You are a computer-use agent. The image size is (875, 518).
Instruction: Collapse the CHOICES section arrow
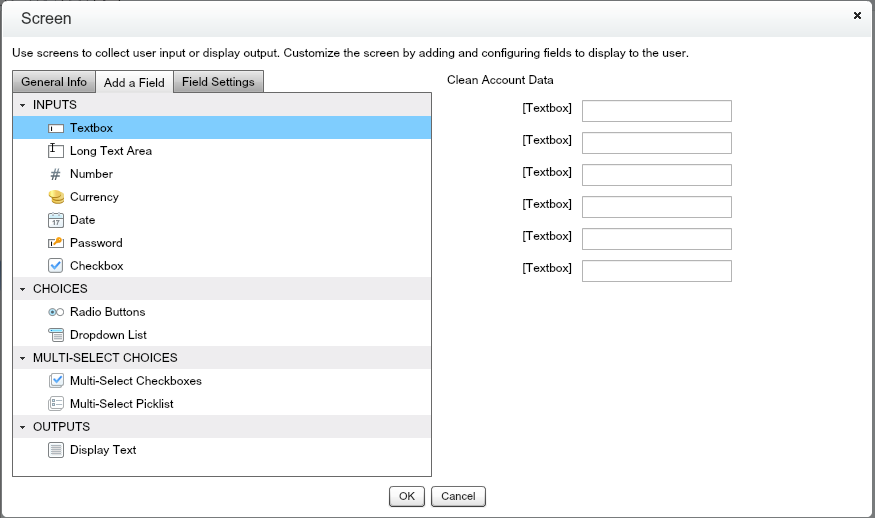point(22,289)
